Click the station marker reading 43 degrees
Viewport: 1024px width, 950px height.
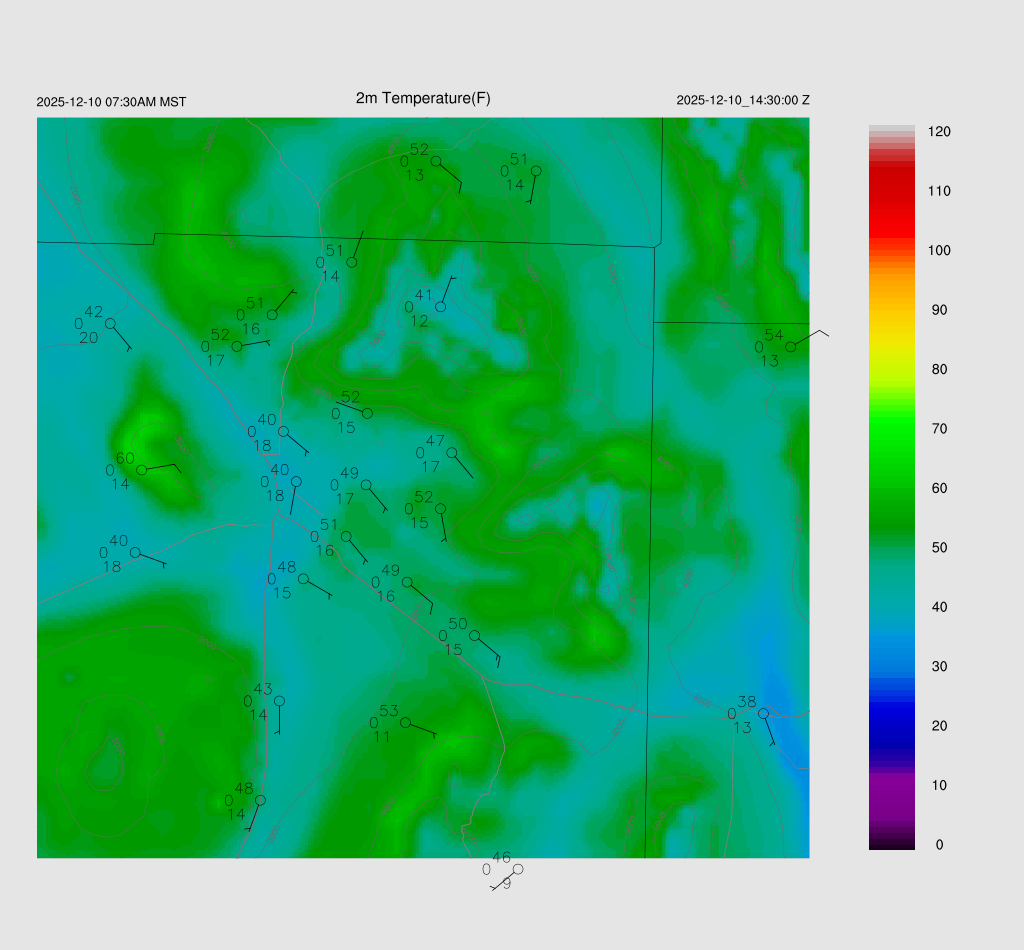pyautogui.click(x=279, y=701)
